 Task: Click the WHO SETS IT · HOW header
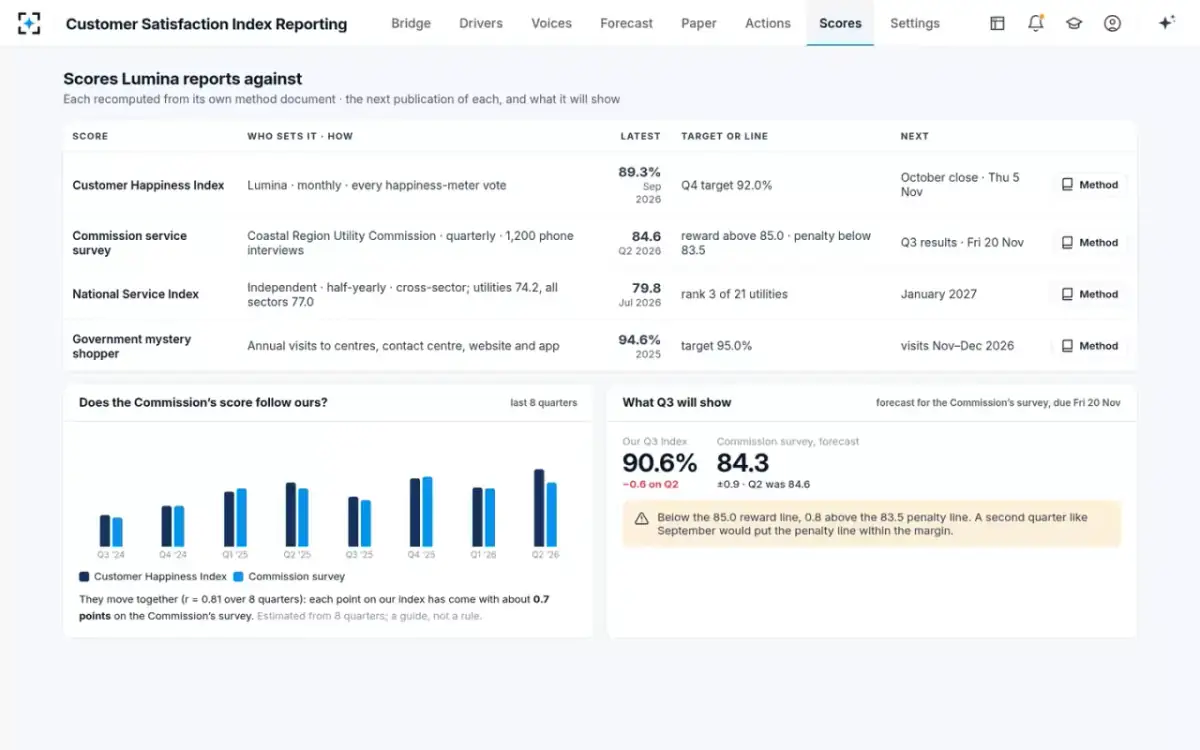pos(300,136)
